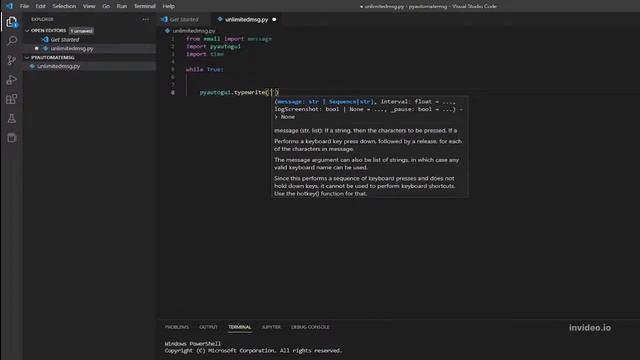Click the 'while True:' line
The image size is (640, 360).
(x=204, y=69)
